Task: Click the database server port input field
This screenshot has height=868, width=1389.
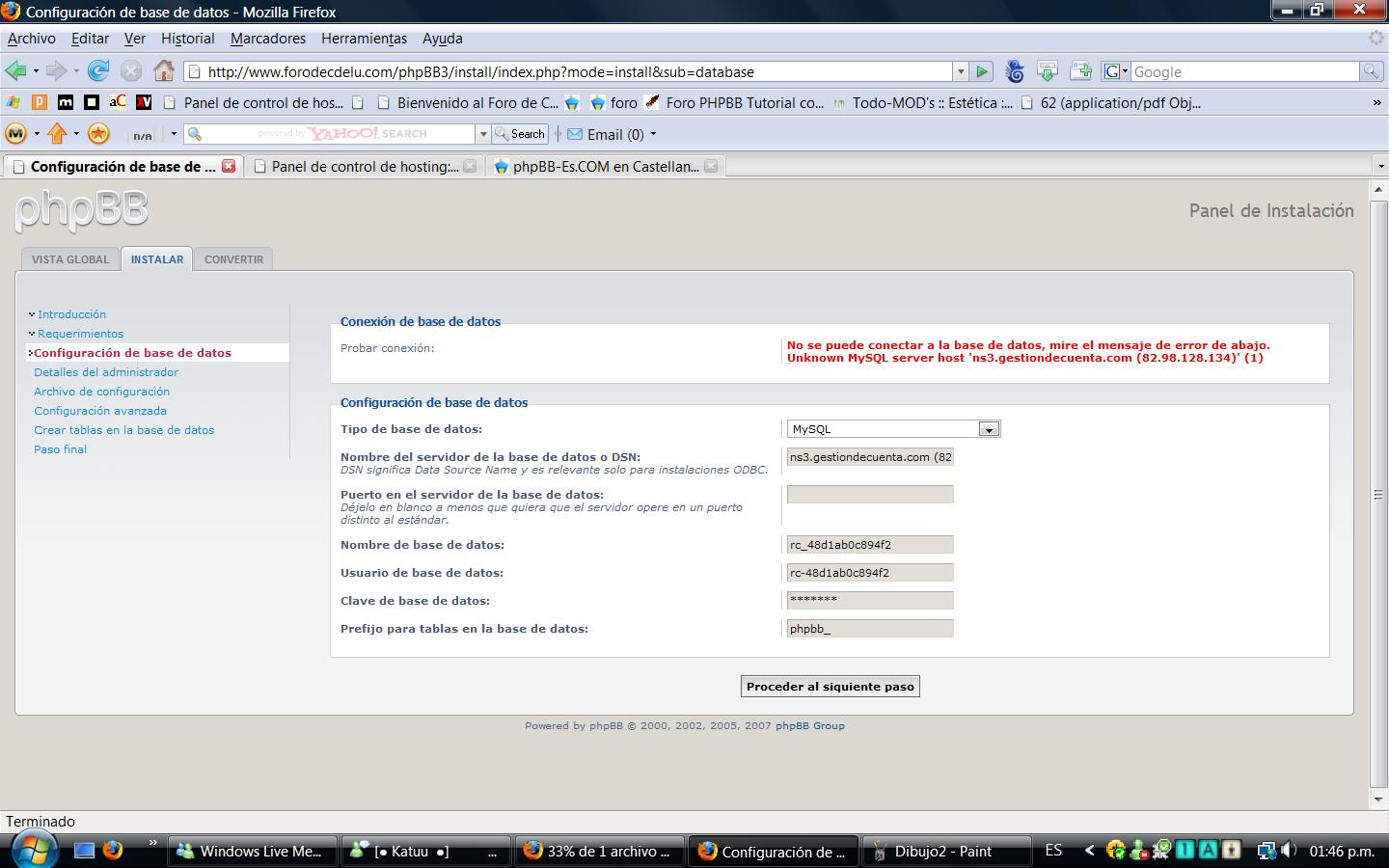Action: click(x=869, y=495)
